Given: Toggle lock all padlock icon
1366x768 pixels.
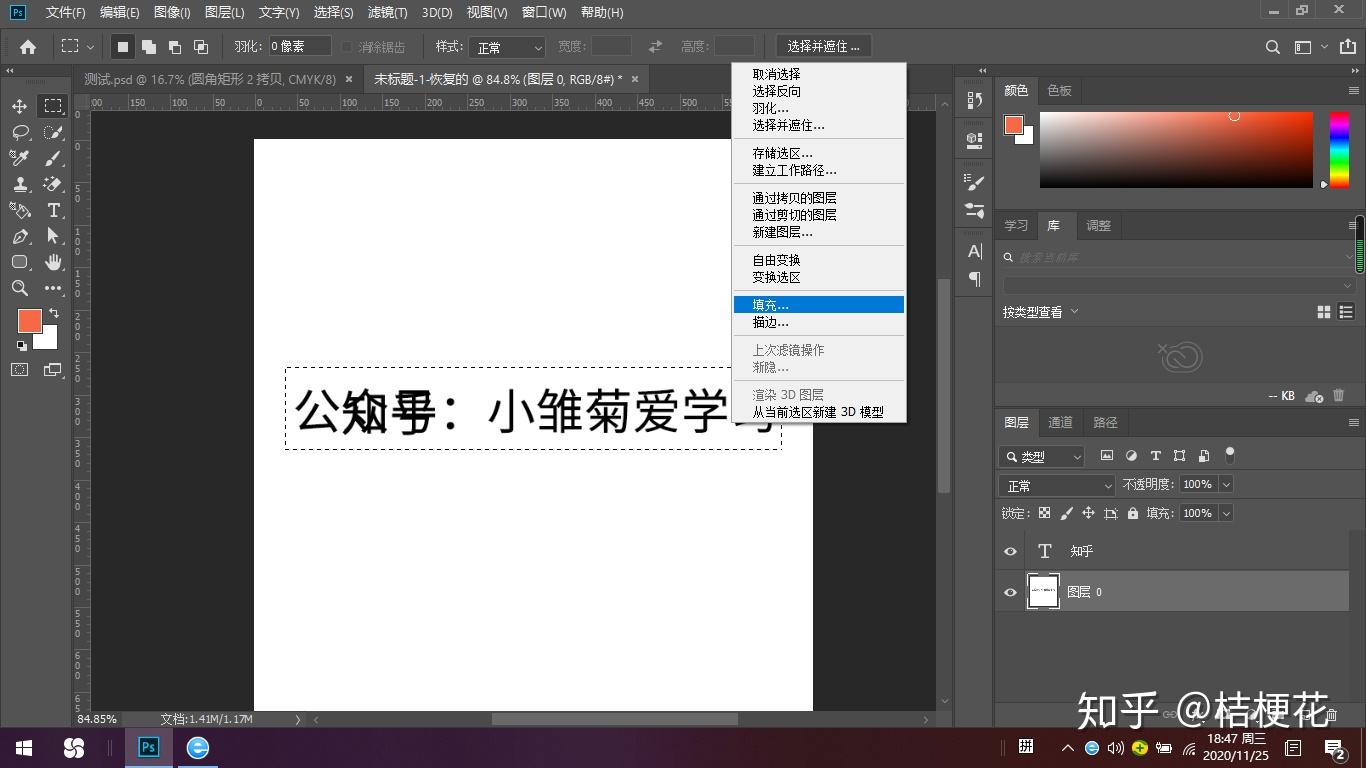Looking at the screenshot, I should click(x=1132, y=513).
